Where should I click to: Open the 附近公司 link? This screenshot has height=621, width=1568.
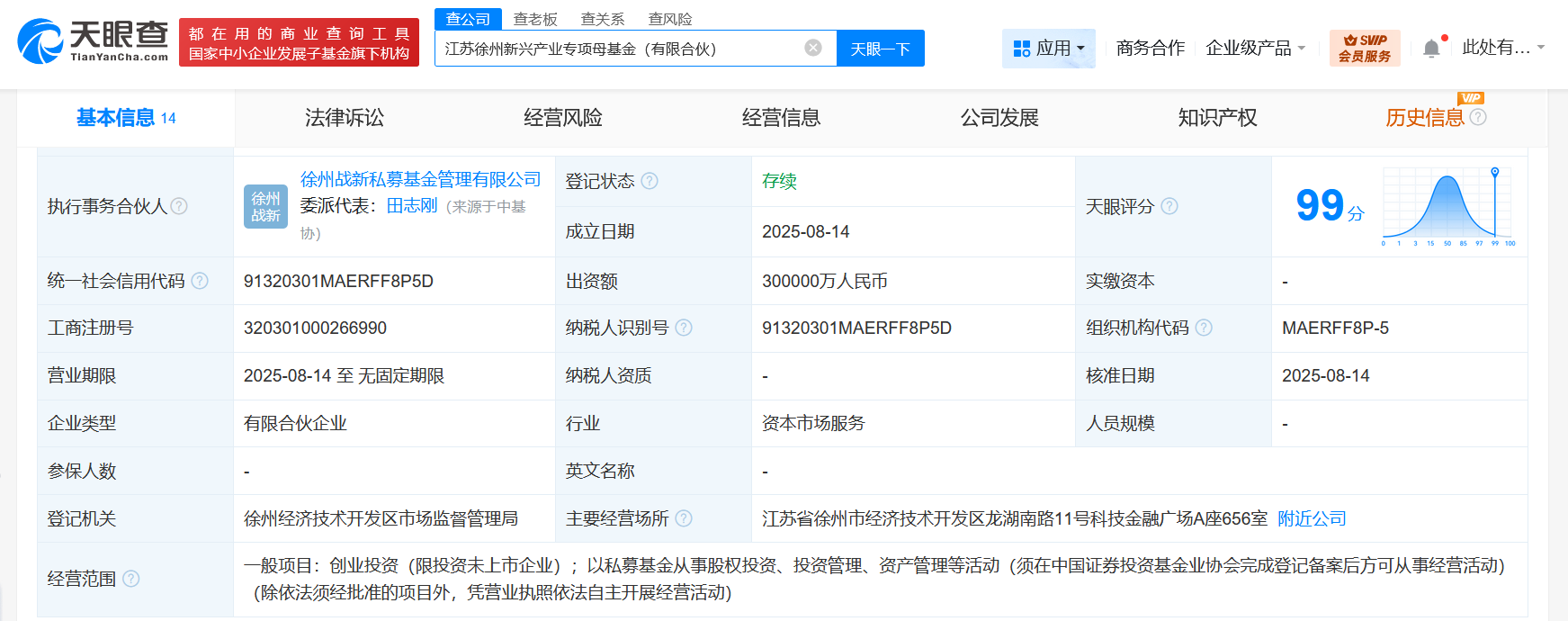(1312, 518)
